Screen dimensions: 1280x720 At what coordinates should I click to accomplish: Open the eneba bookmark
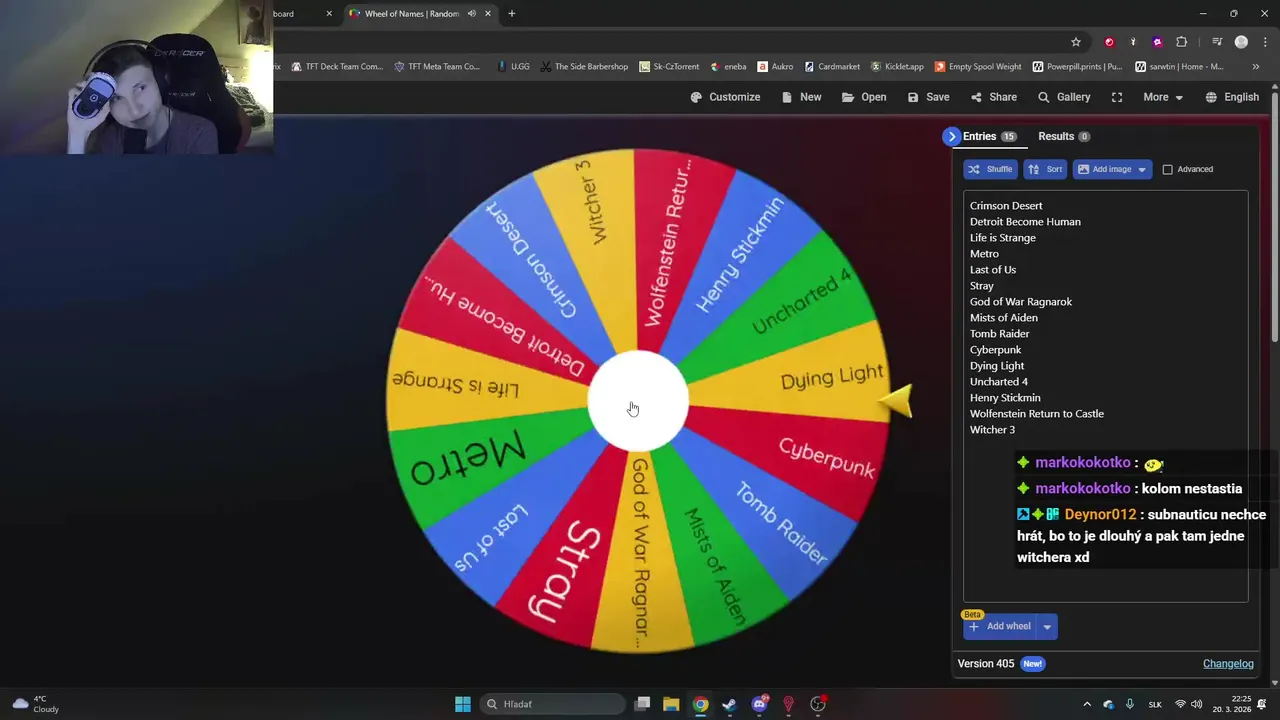pyautogui.click(x=728, y=67)
